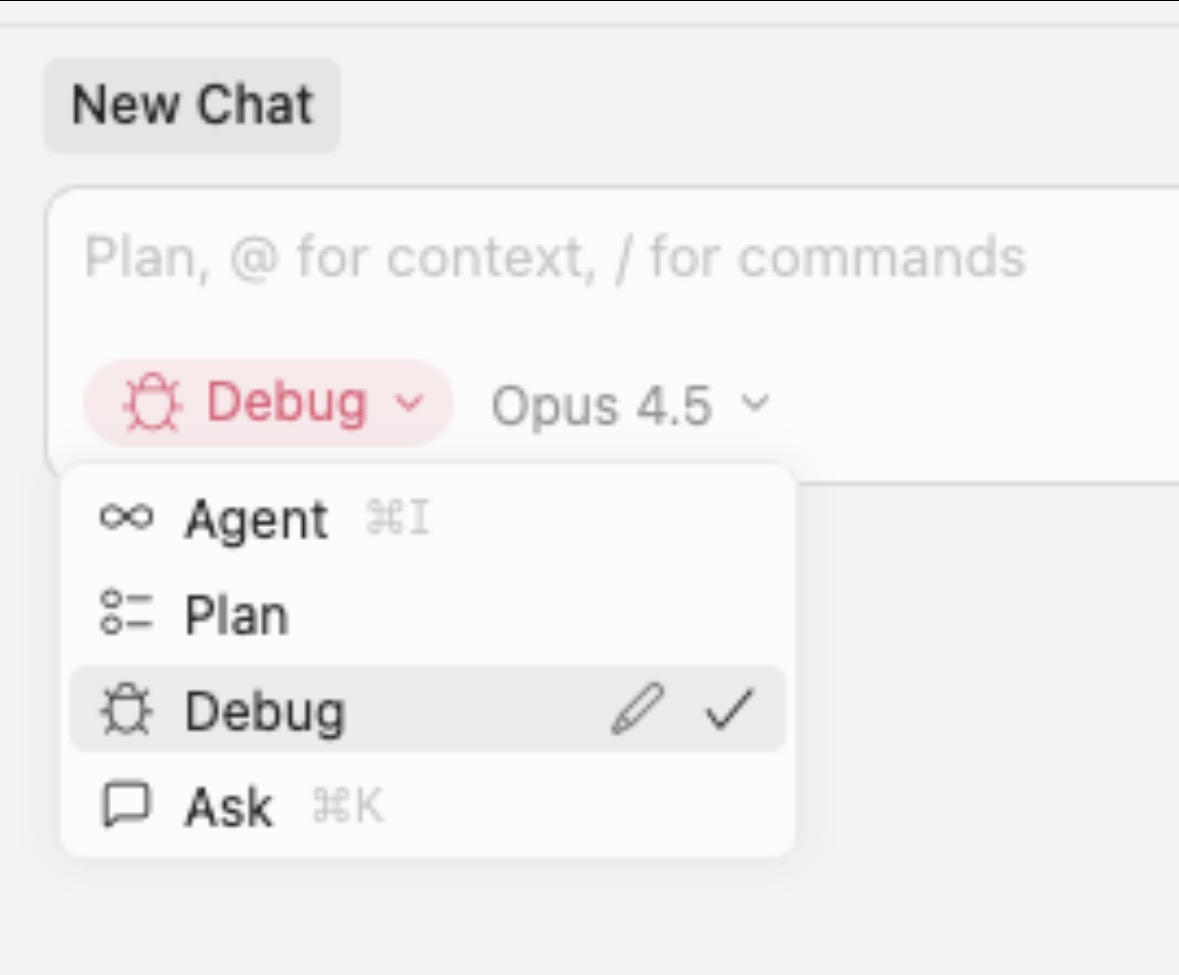Screen dimensions: 1179x975
Task: Select Agent mode from the menu
Action: pos(256,520)
